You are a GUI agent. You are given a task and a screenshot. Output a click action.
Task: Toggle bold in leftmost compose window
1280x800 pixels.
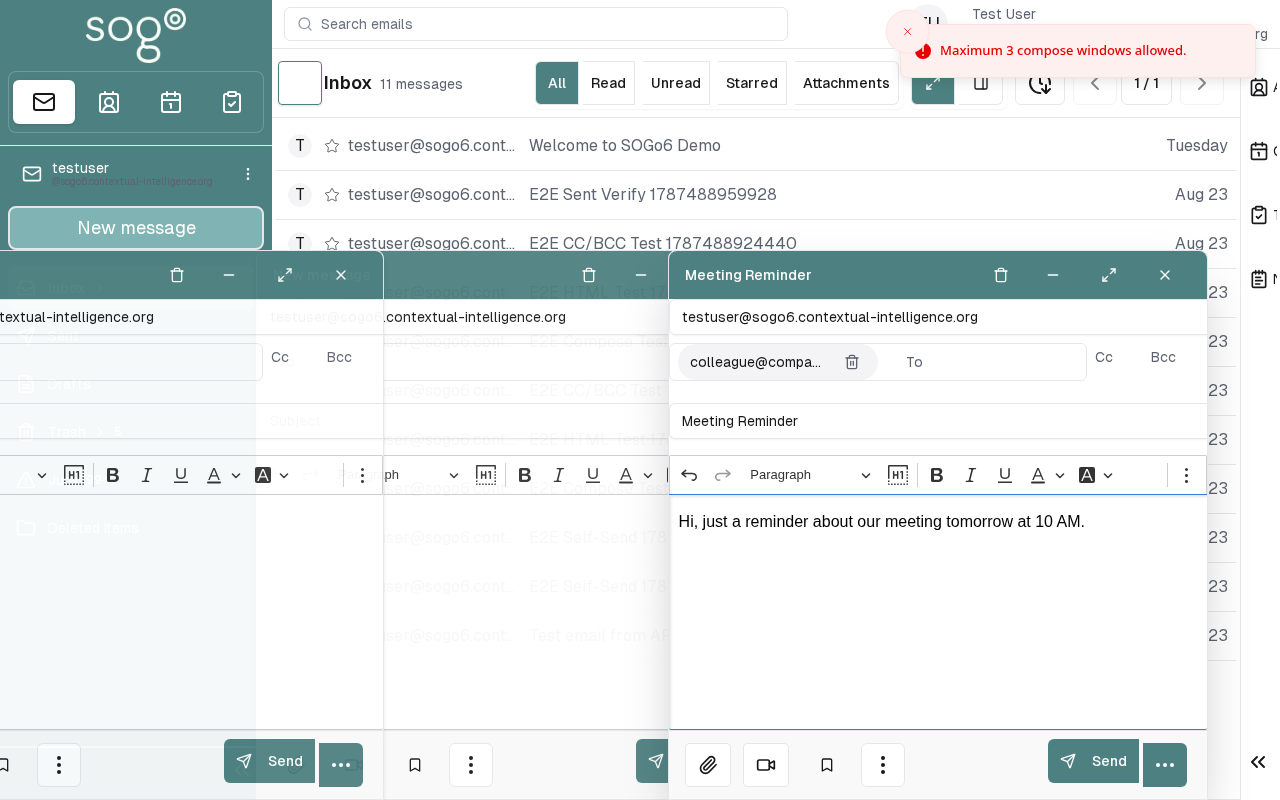113,475
